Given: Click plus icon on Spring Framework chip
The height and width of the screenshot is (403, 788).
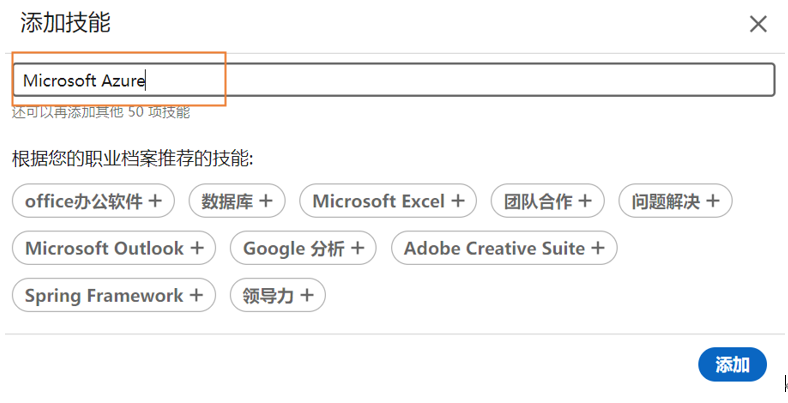Looking at the screenshot, I should tap(196, 295).
